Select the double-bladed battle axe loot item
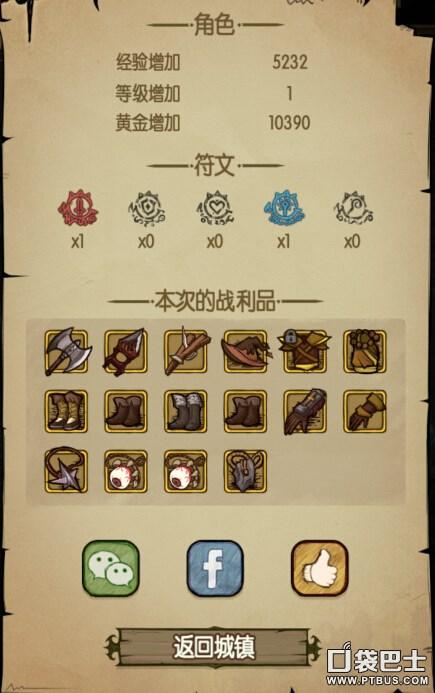The height and width of the screenshot is (693, 435). point(66,352)
